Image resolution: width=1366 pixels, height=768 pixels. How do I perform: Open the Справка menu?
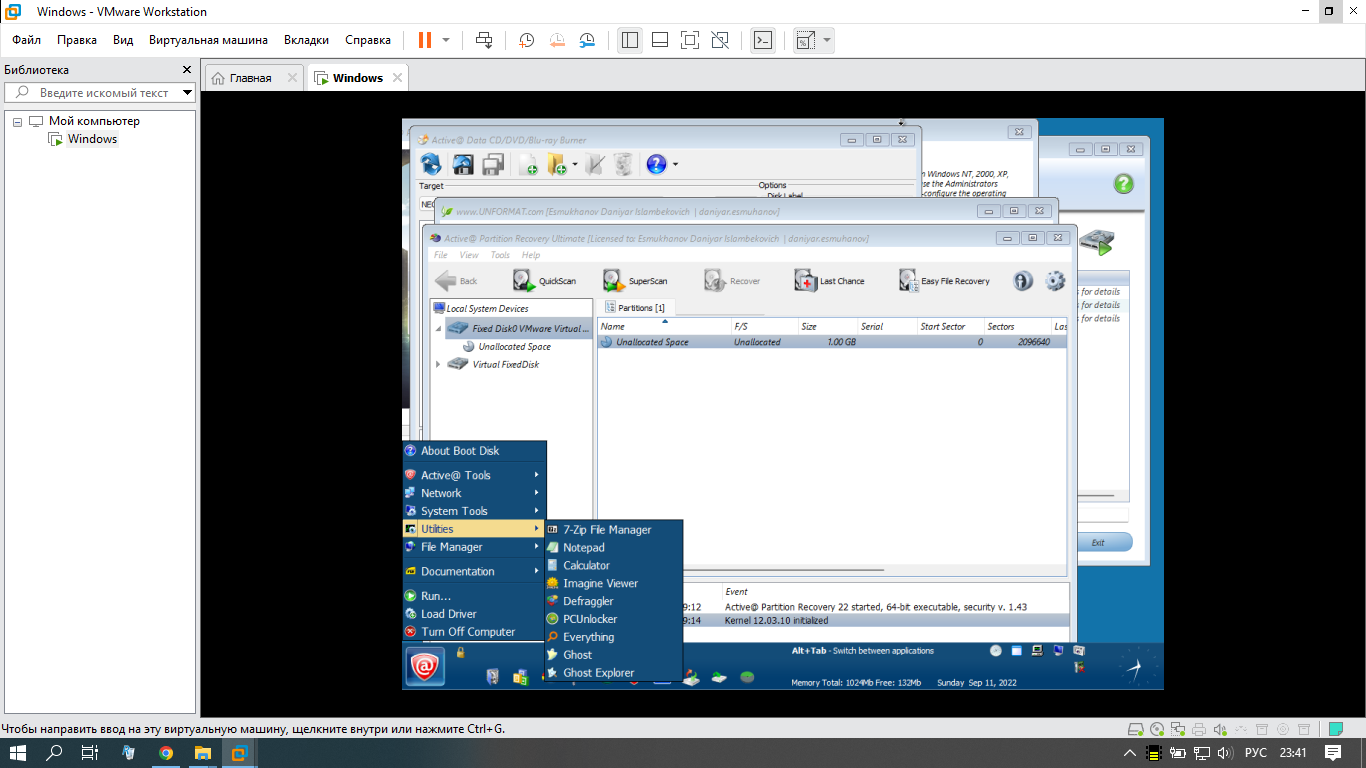(x=368, y=40)
